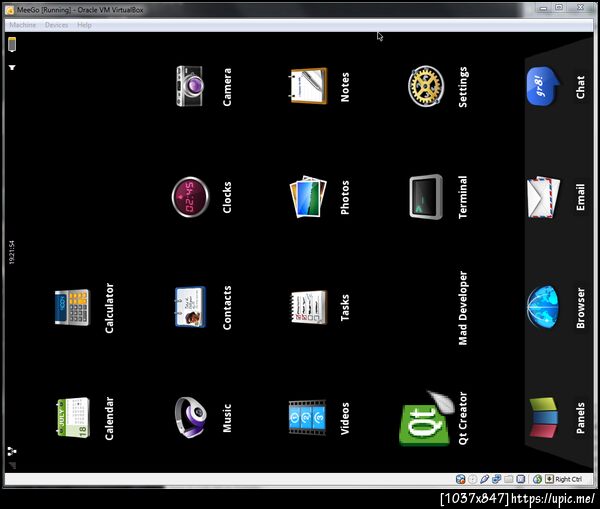This screenshot has width=600, height=509.
Task: Launch the Browser globe icon
Action: coord(543,307)
